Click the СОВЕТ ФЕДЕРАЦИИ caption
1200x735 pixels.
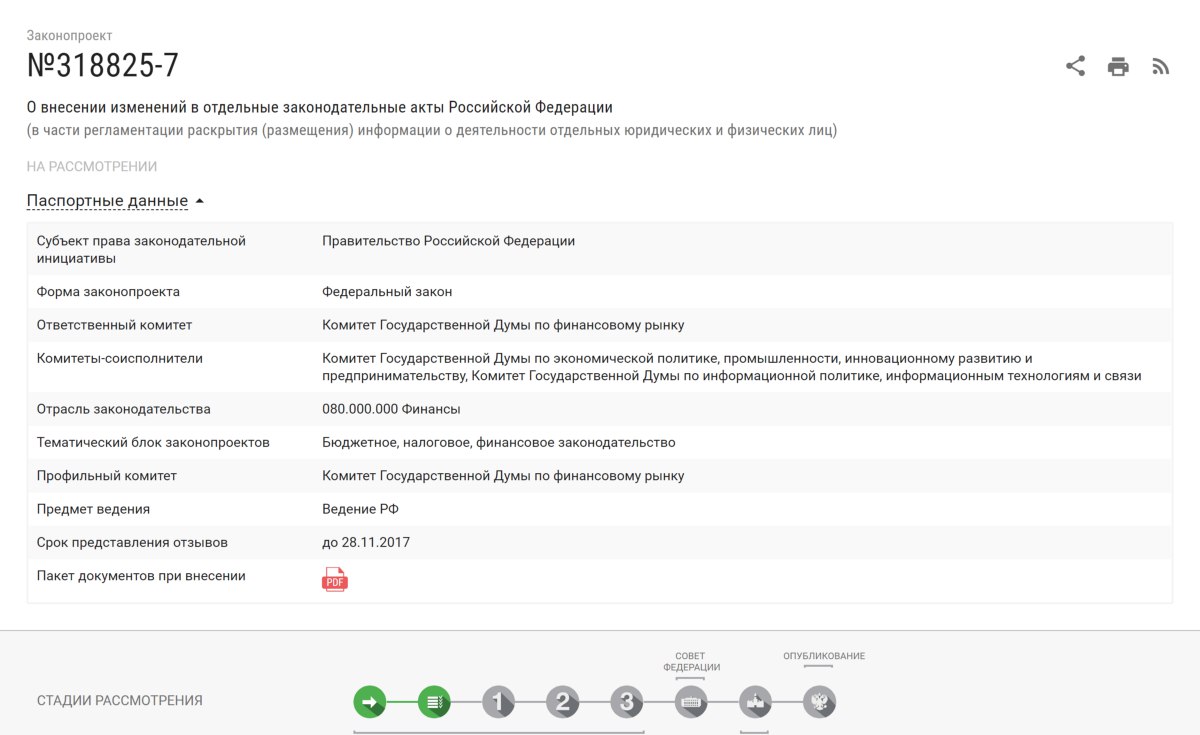pyautogui.click(x=691, y=662)
